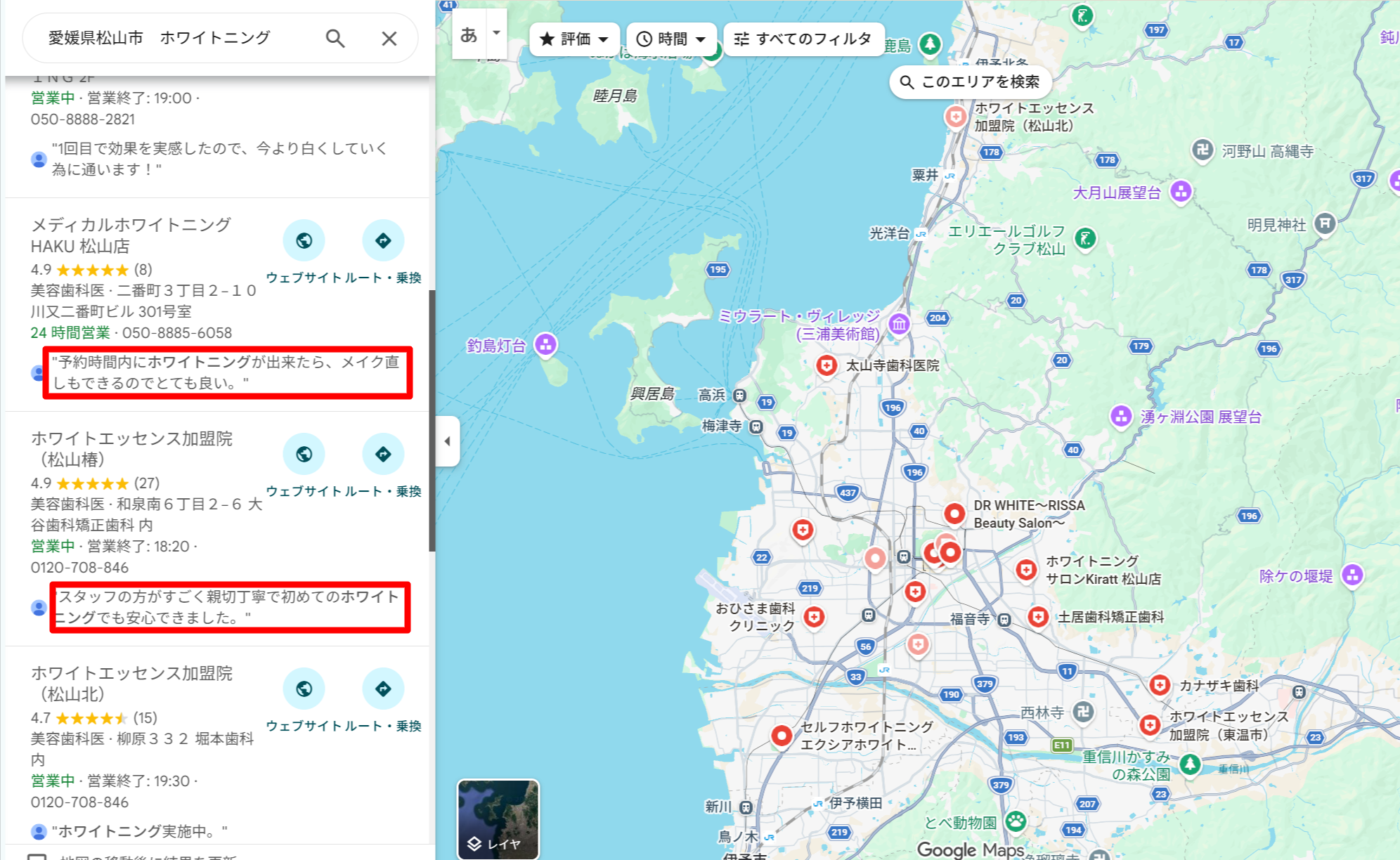Click the 興居島 island label

652,393
